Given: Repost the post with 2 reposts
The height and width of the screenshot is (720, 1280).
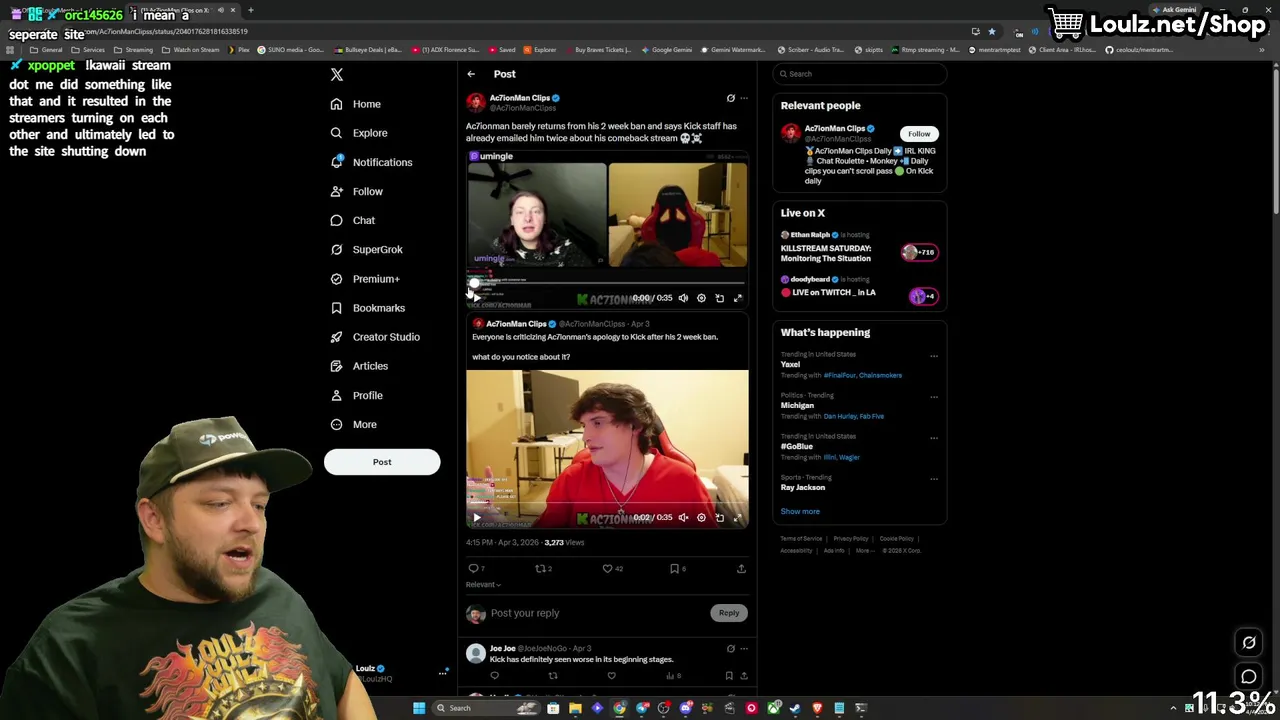Looking at the screenshot, I should 543,568.
